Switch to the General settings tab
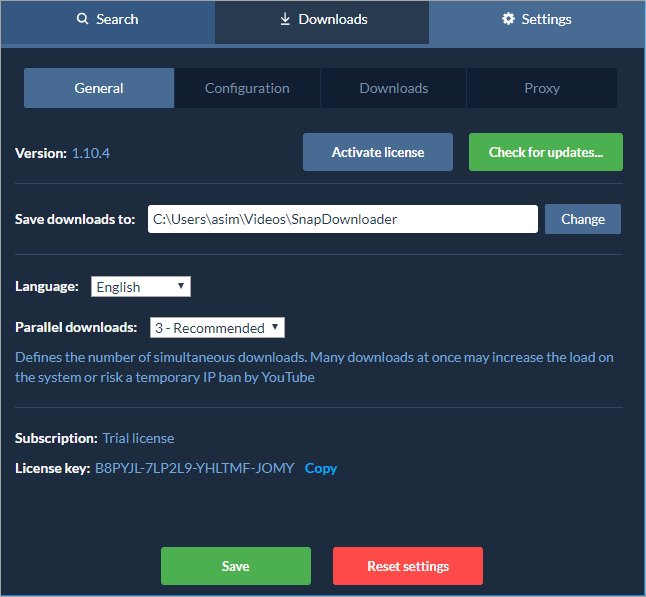646x597 pixels. pyautogui.click(x=99, y=88)
